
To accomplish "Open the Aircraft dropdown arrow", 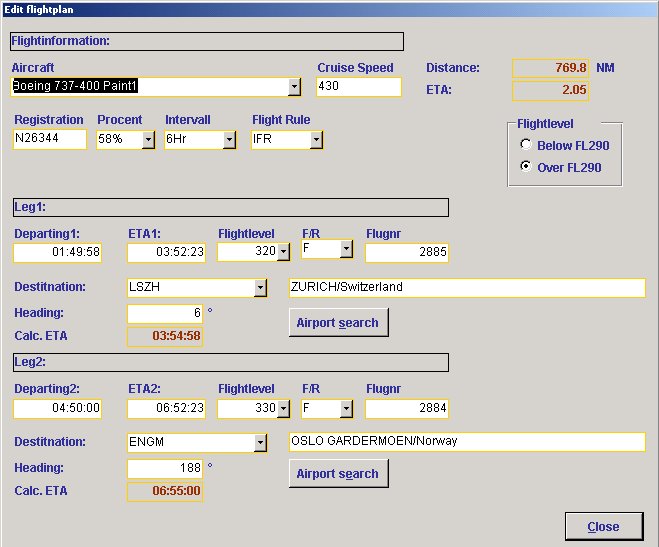I will 295,87.
